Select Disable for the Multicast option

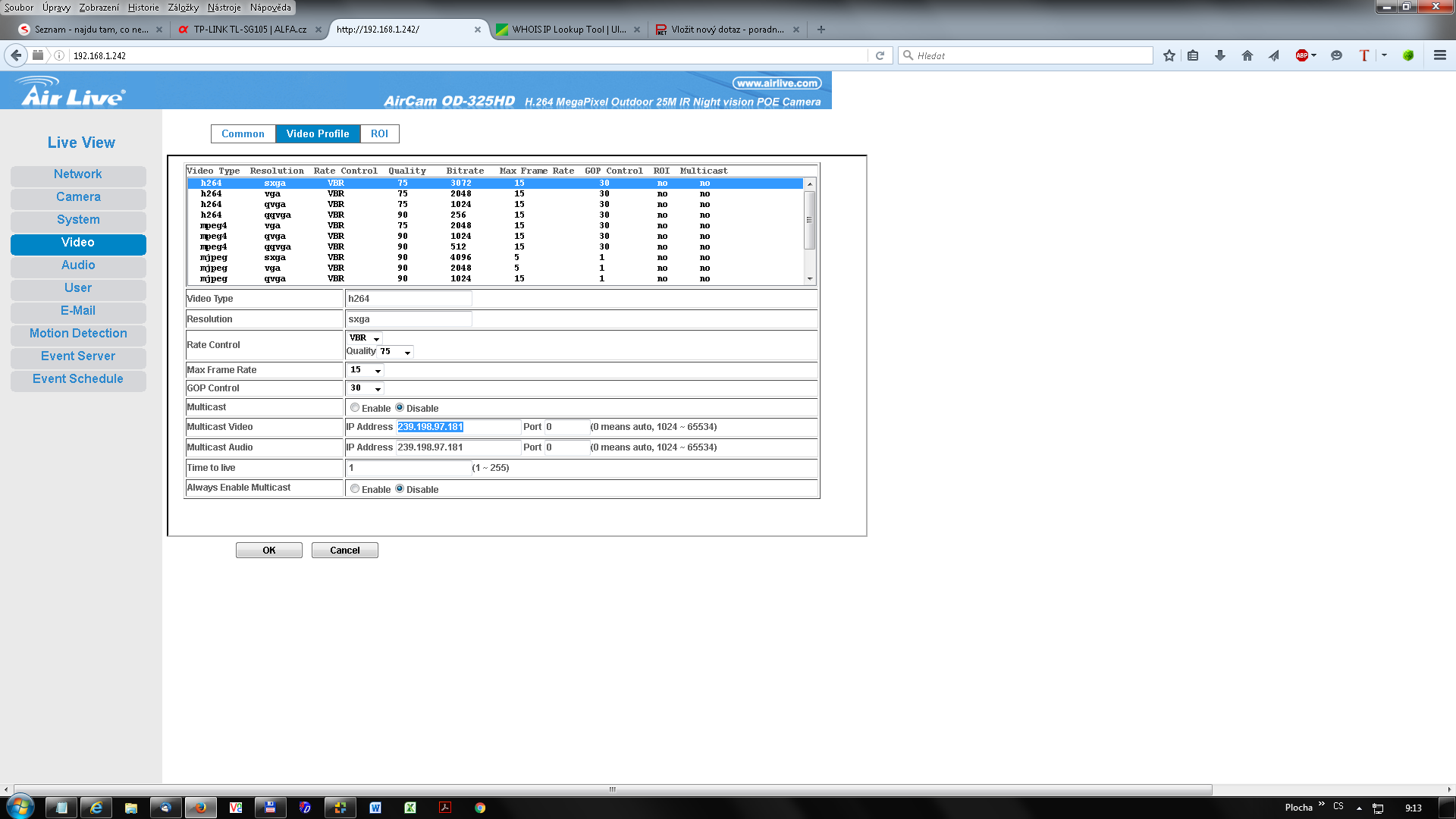click(x=400, y=408)
